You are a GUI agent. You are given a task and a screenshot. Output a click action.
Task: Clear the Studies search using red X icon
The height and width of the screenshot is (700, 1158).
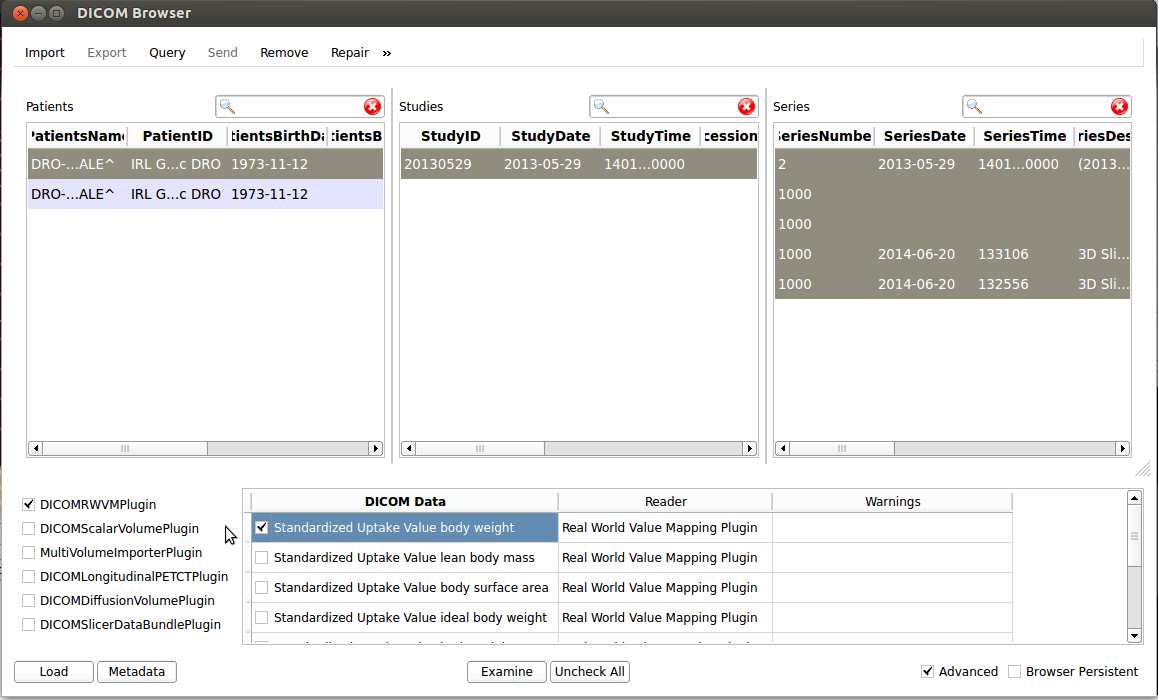746,107
